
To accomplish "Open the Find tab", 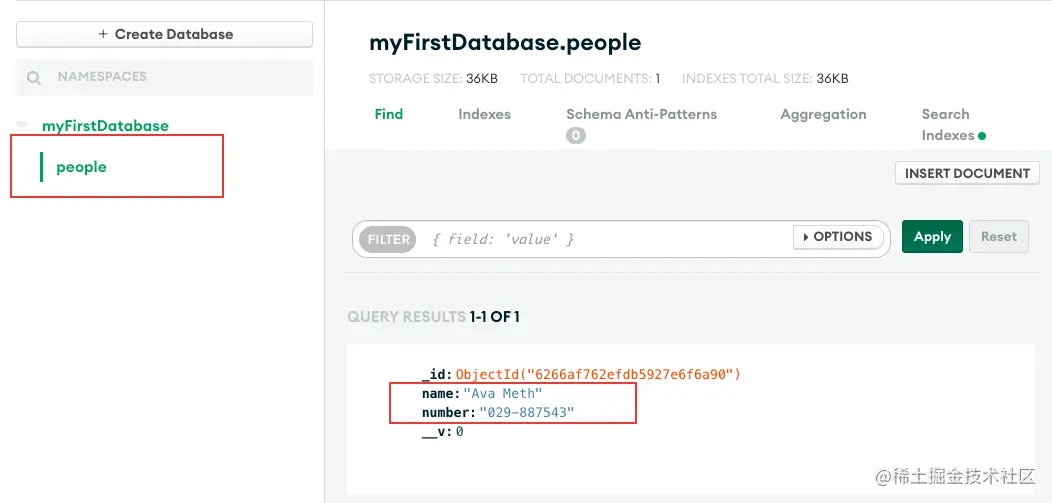I will pos(389,114).
